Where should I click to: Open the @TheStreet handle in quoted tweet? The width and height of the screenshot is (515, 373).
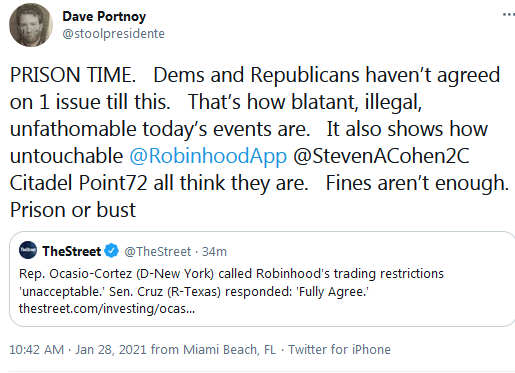[x=157, y=251]
